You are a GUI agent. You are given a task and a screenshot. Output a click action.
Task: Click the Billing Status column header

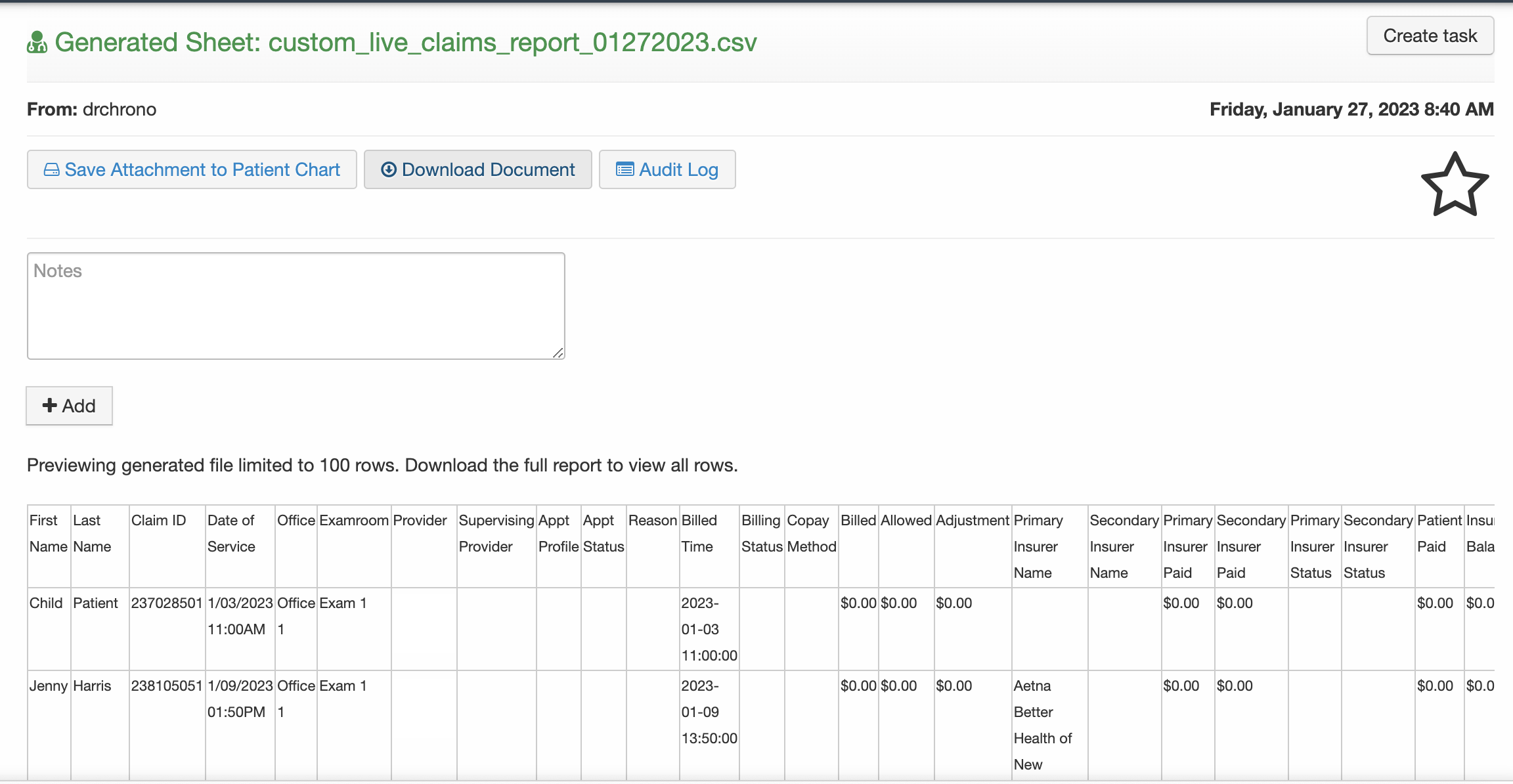coord(762,546)
